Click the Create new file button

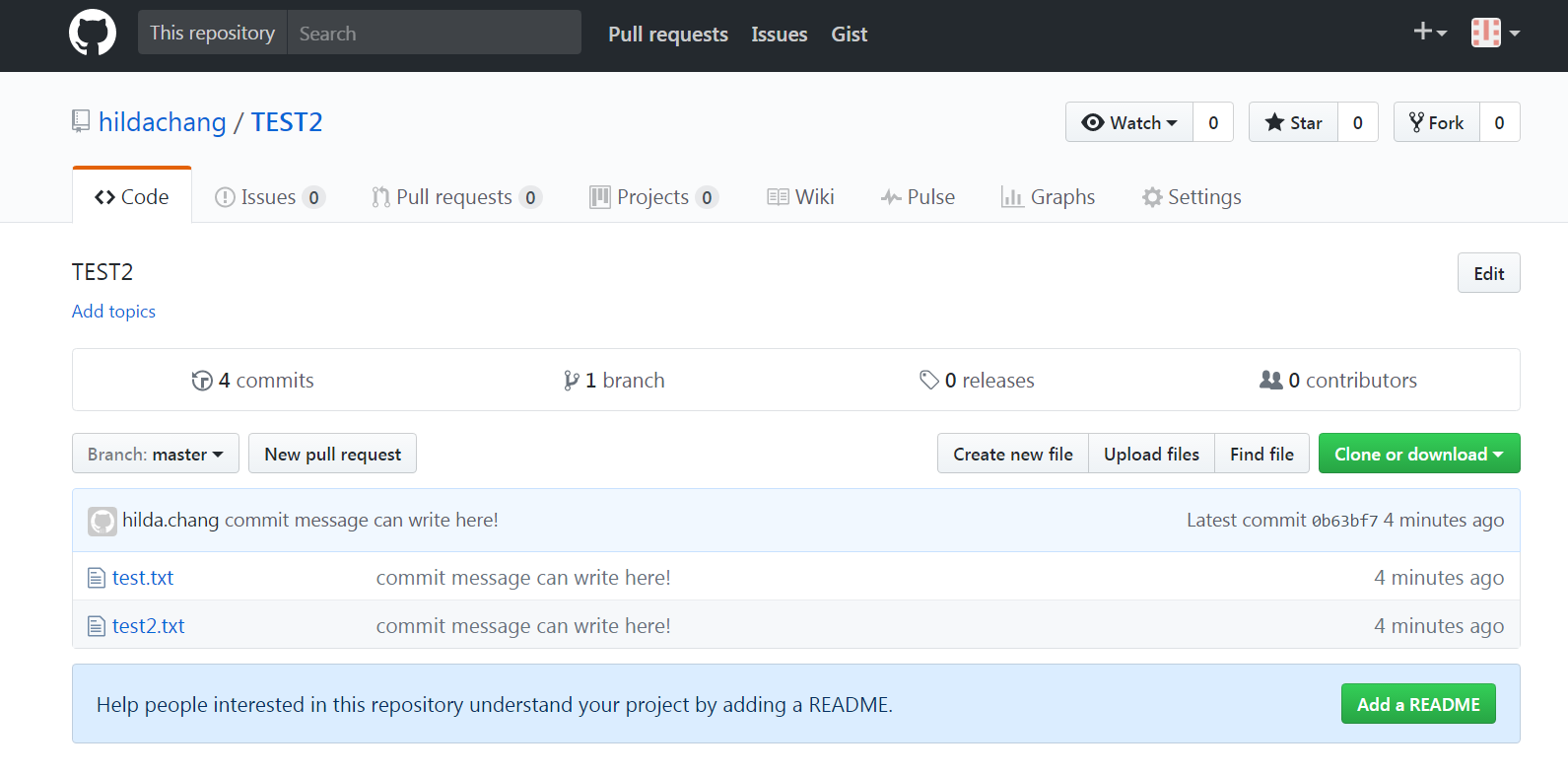(x=1013, y=454)
